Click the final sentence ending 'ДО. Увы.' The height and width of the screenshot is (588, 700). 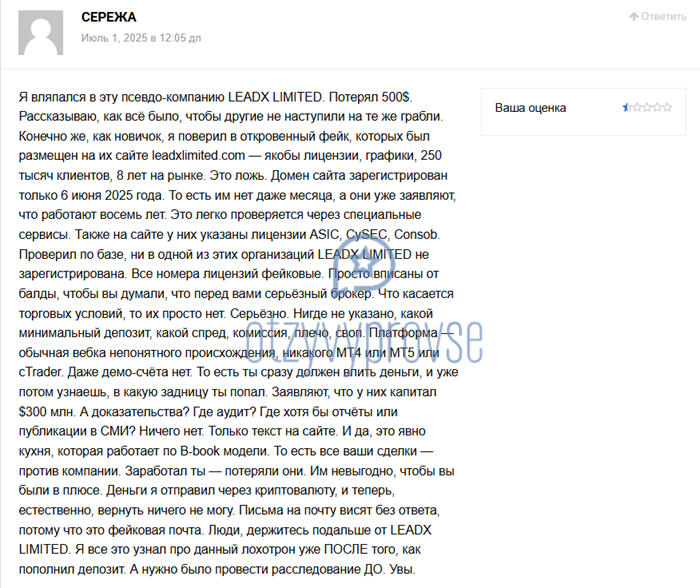click(x=273, y=569)
